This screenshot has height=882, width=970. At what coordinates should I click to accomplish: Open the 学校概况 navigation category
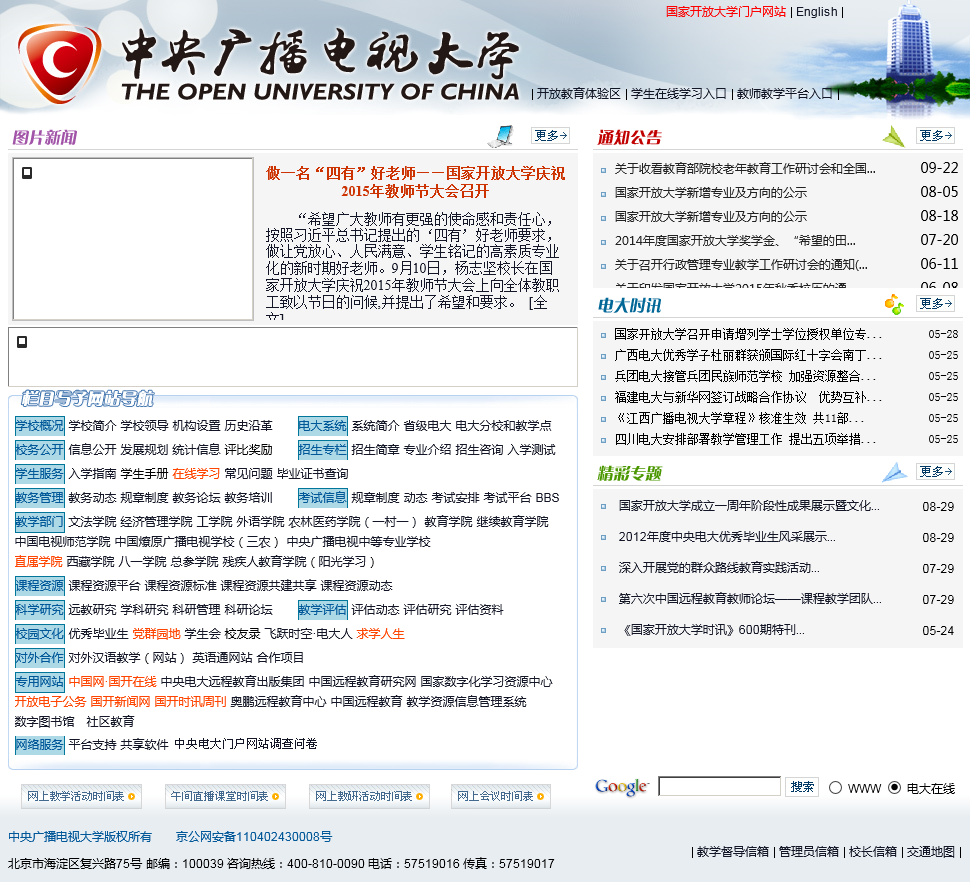tap(40, 426)
